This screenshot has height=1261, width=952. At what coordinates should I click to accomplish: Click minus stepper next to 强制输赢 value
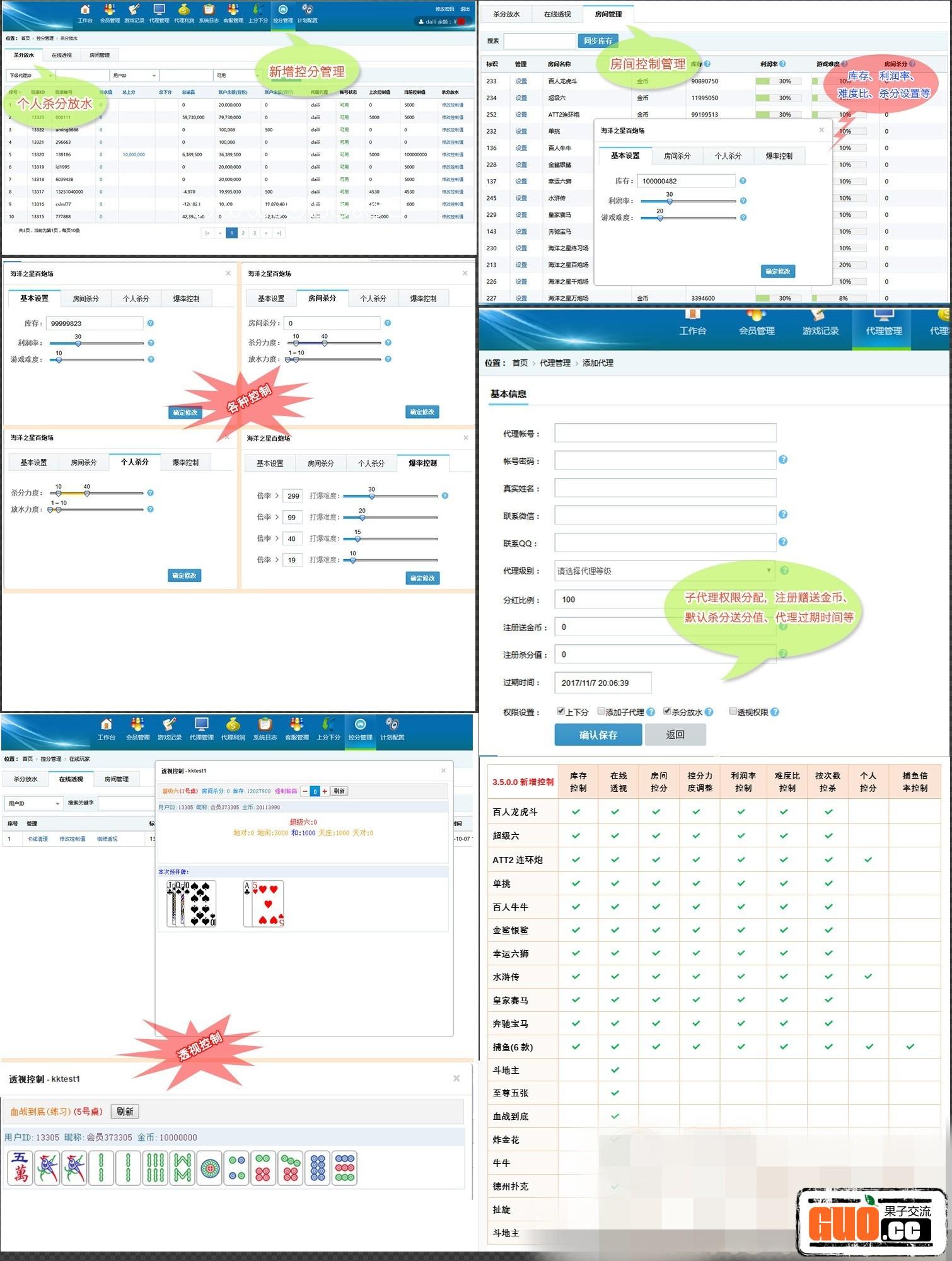tap(305, 791)
